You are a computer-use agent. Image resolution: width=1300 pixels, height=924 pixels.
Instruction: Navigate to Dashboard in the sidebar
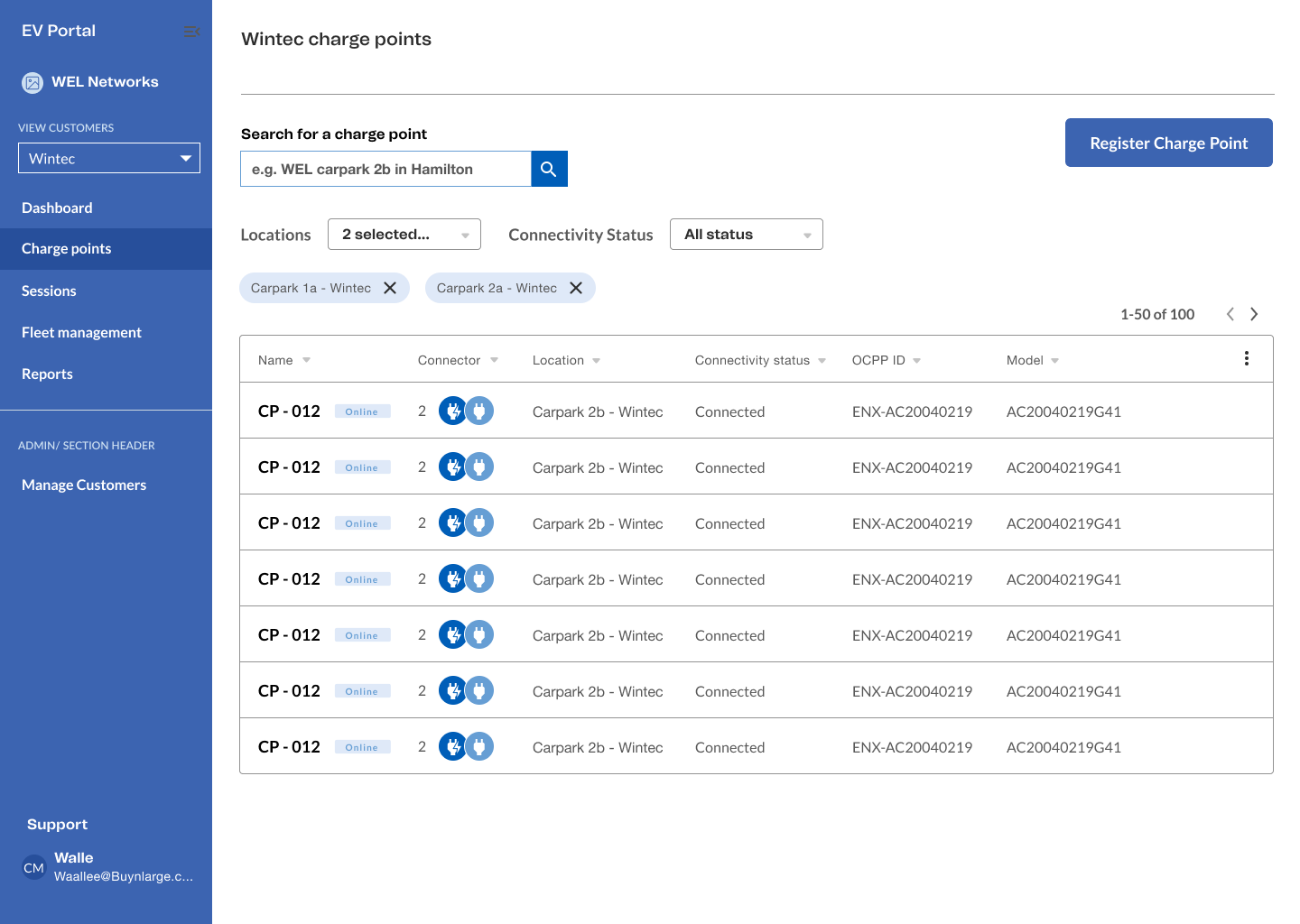(57, 208)
